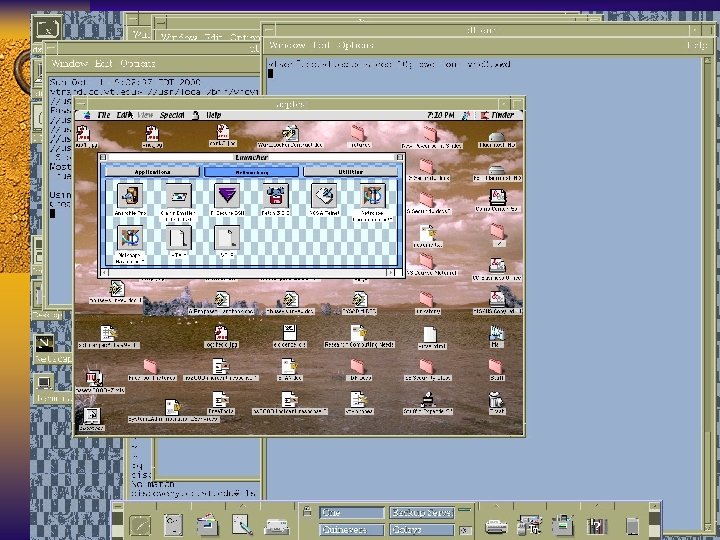720x540 pixels.
Task: Select the floppy disk image icon on Mac desktop
Action: coord(290,332)
